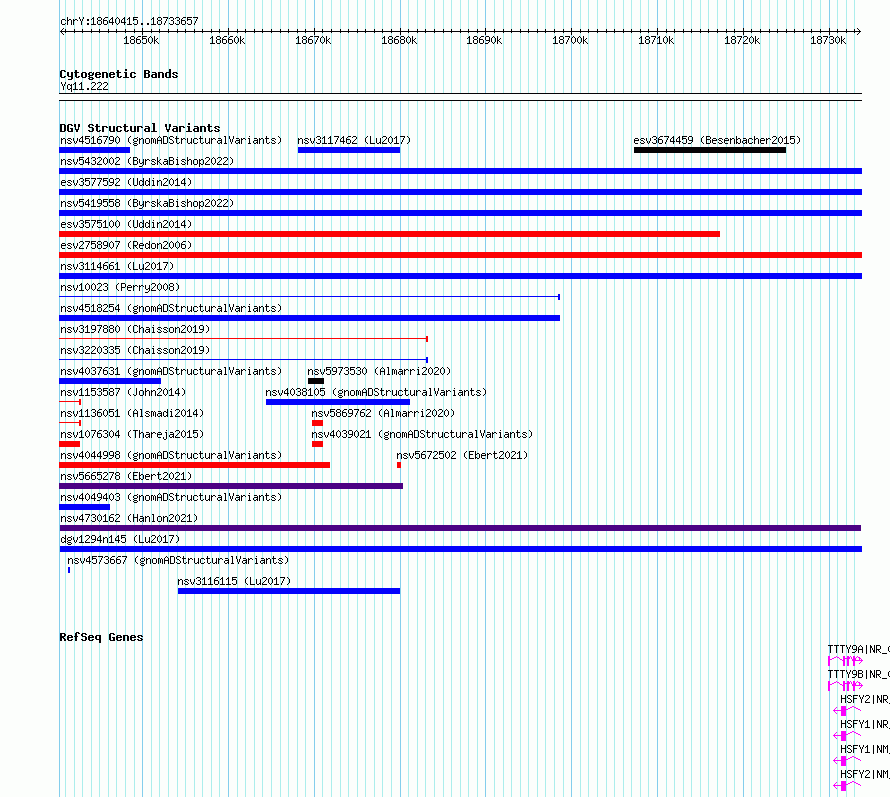The image size is (890, 797).
Task: Click nsv5973530 (Almarri2020) label
Action: pyautogui.click(x=379, y=371)
